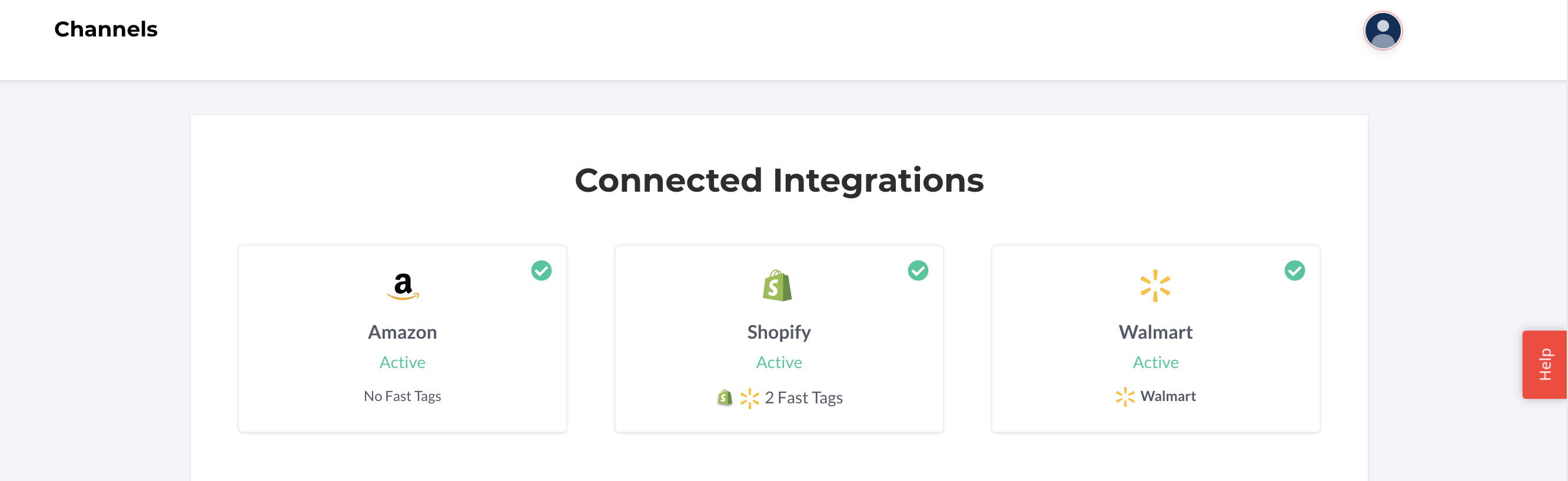The height and width of the screenshot is (481, 1568).
Task: Select the Amazon integration name
Action: [x=403, y=332]
